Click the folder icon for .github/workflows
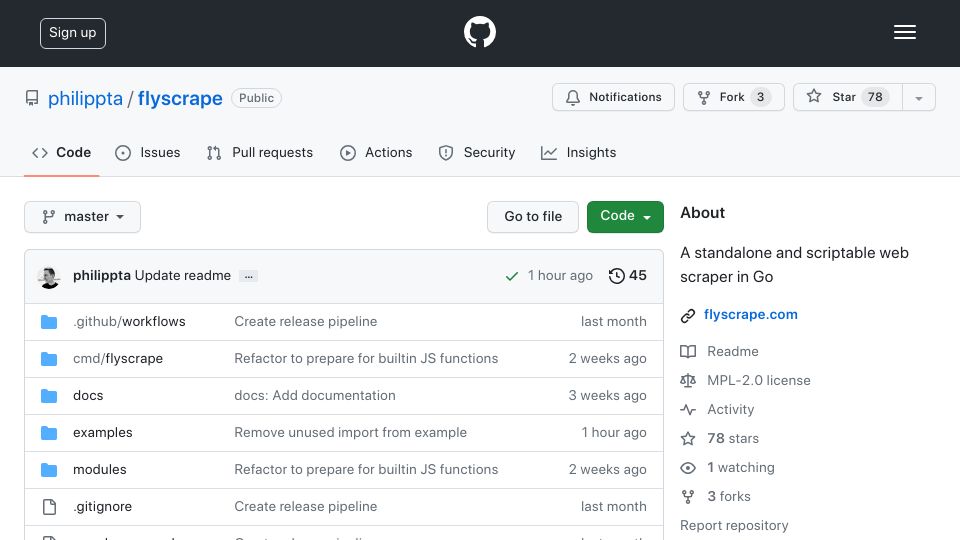 49,322
